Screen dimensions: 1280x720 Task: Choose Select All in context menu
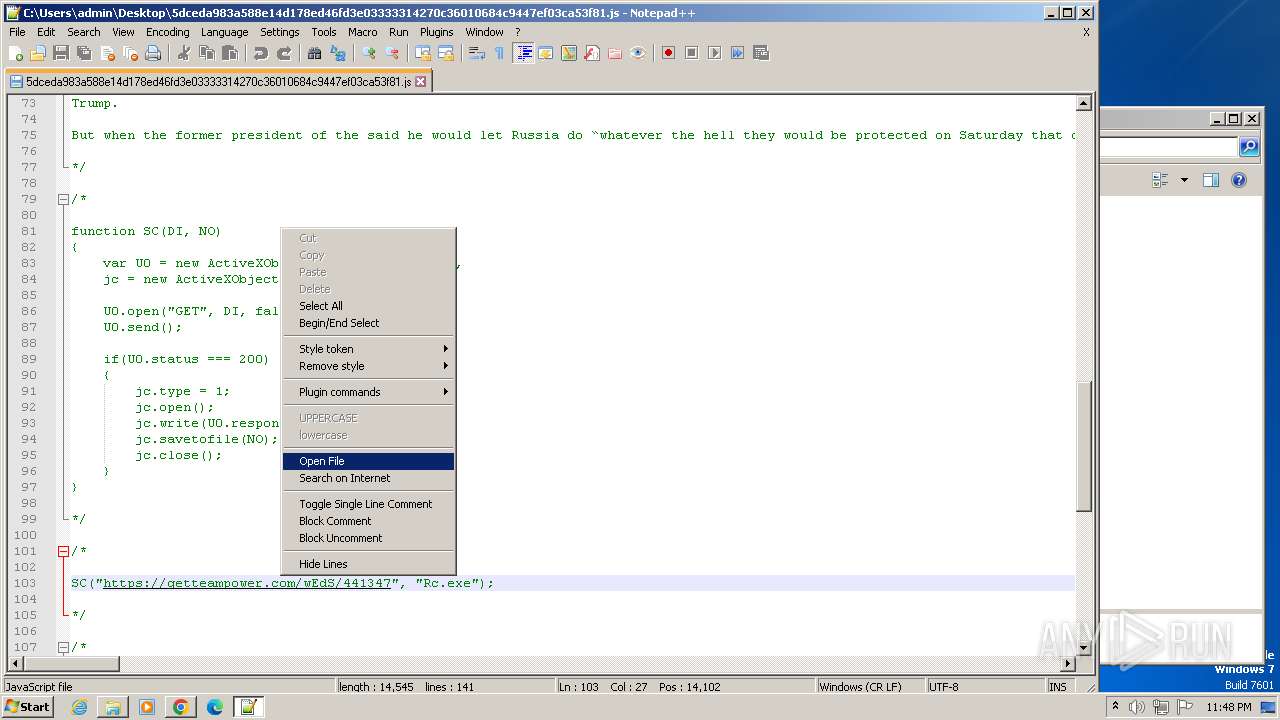[x=369, y=306]
